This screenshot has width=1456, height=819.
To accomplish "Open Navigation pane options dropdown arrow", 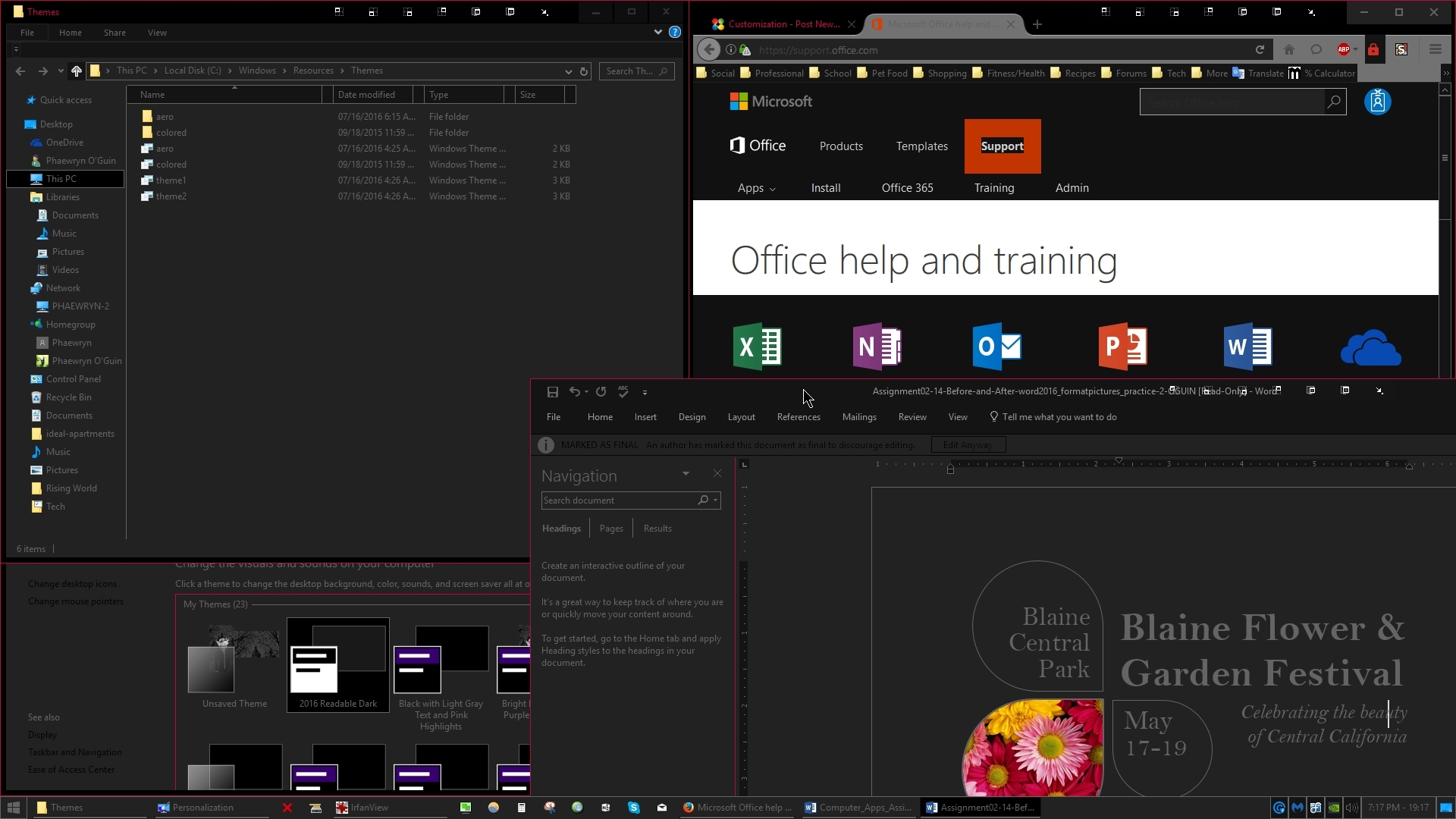I will click(x=686, y=474).
